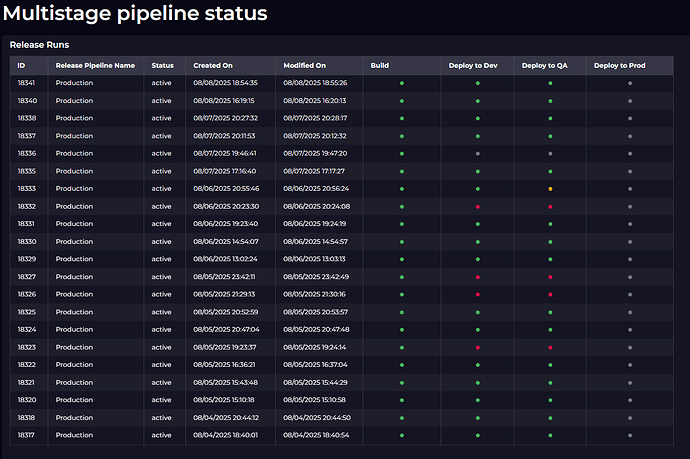Click the Deploy to Prod dot for run 18320
Image resolution: width=690 pixels, height=459 pixels.
point(630,400)
